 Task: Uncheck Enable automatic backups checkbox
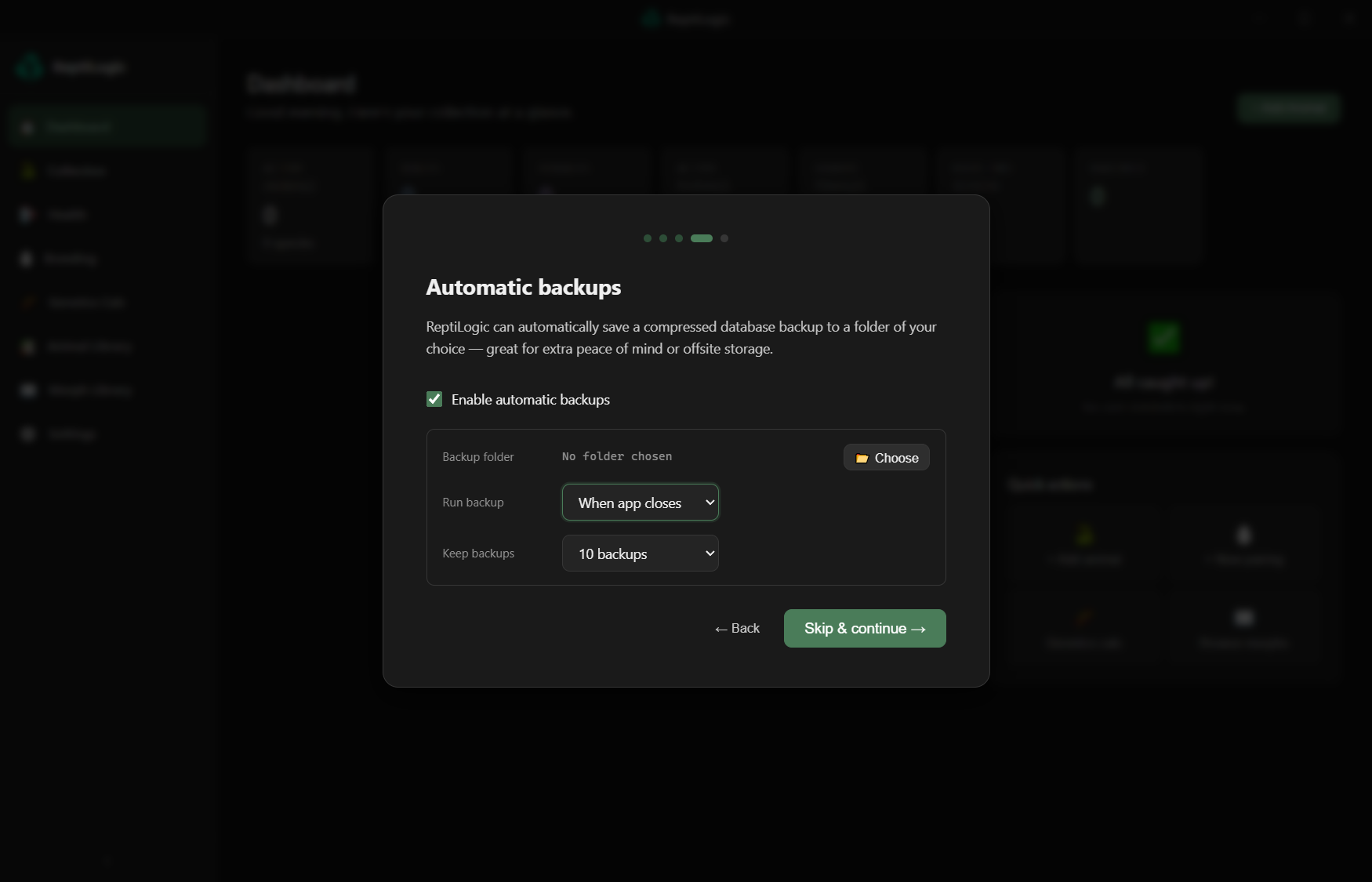(434, 399)
